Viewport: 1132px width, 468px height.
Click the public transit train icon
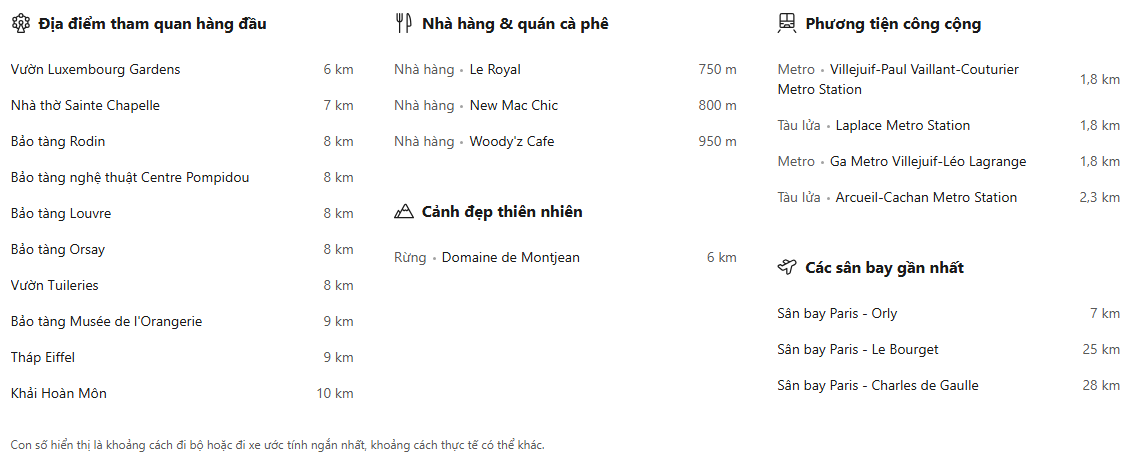pos(787,24)
